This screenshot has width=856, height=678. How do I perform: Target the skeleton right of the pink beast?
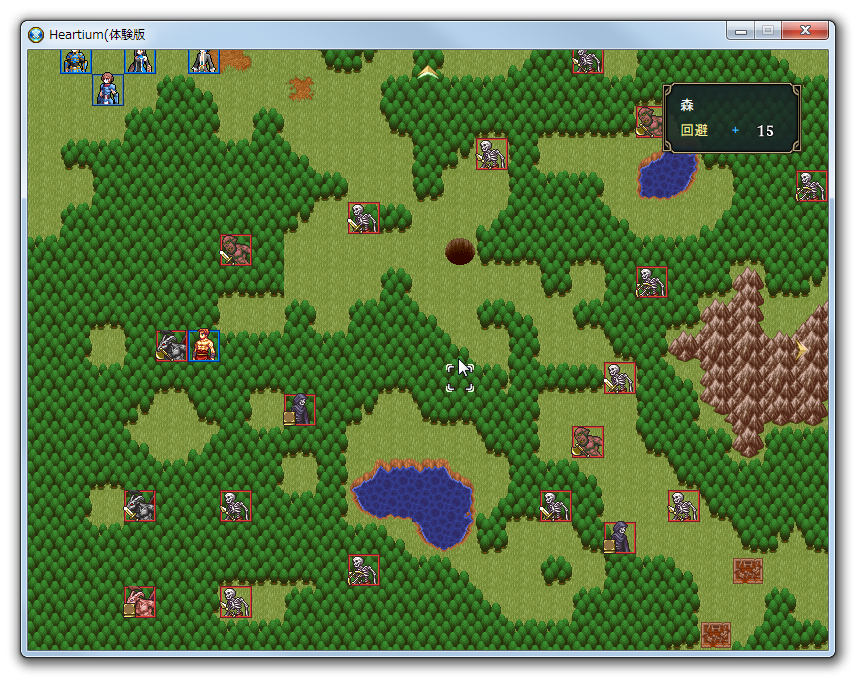(x=236, y=602)
